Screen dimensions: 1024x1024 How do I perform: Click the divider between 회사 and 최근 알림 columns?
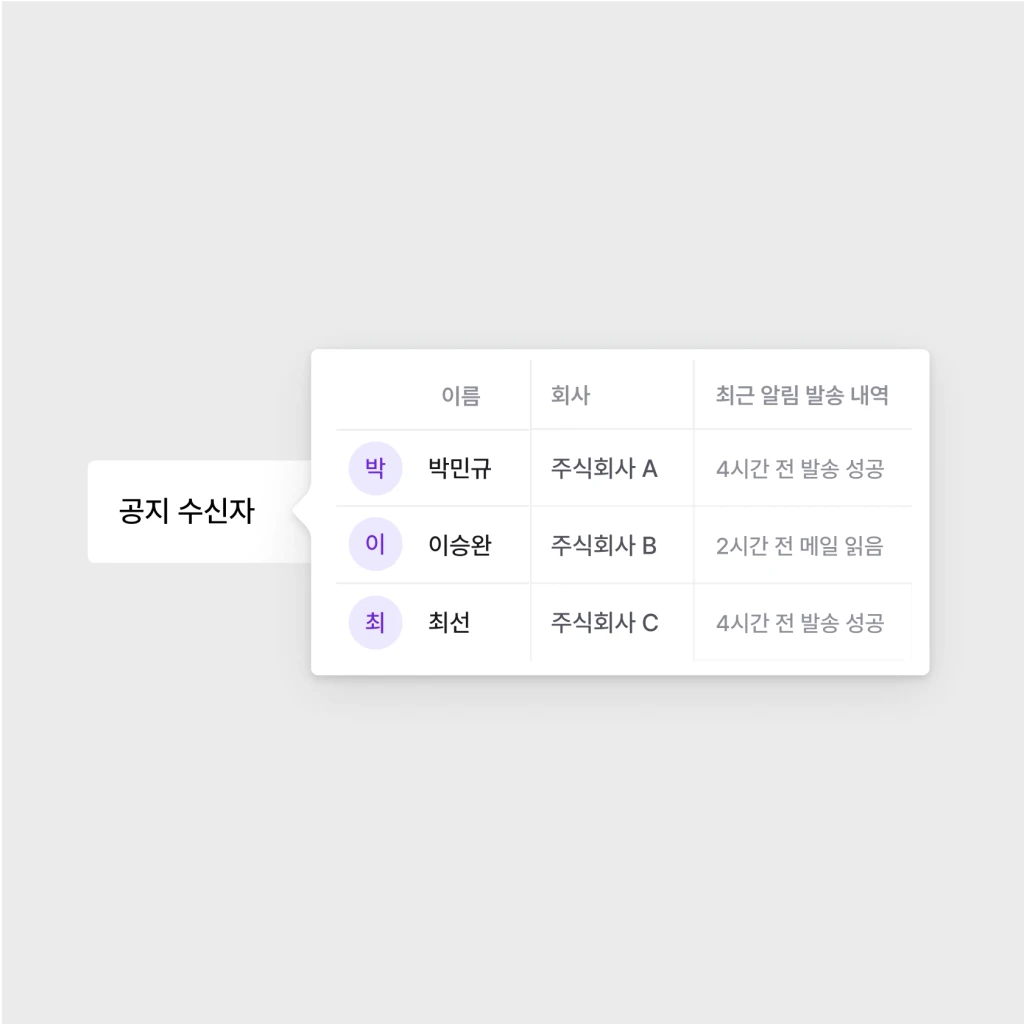point(694,511)
